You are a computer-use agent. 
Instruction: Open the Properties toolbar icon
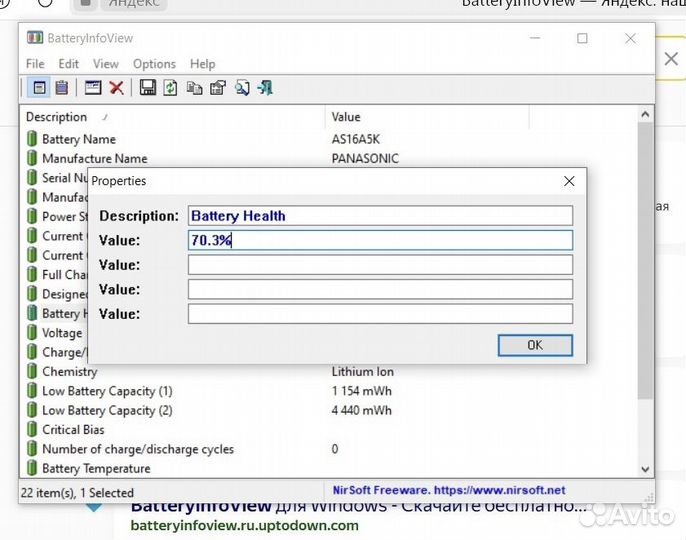(x=217, y=88)
